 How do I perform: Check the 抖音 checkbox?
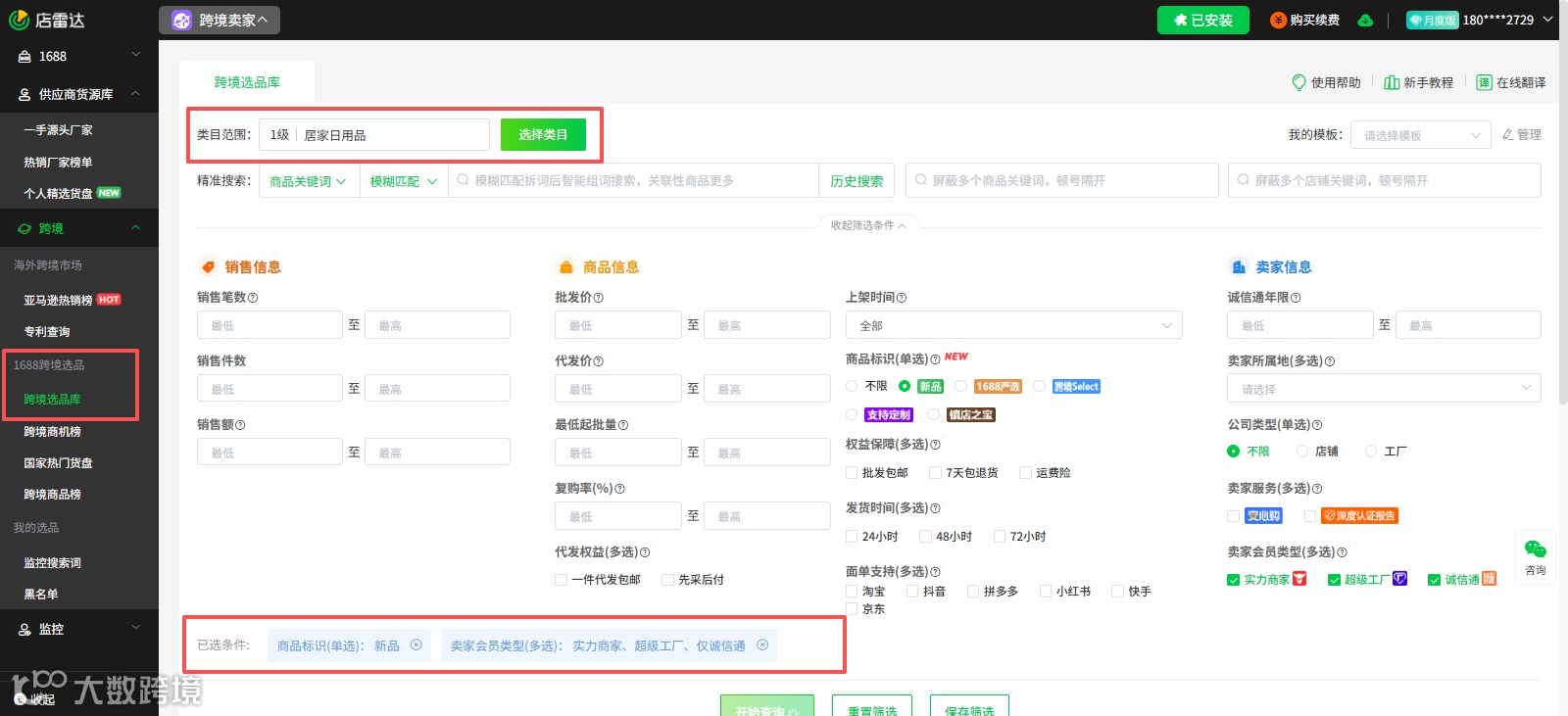(912, 592)
